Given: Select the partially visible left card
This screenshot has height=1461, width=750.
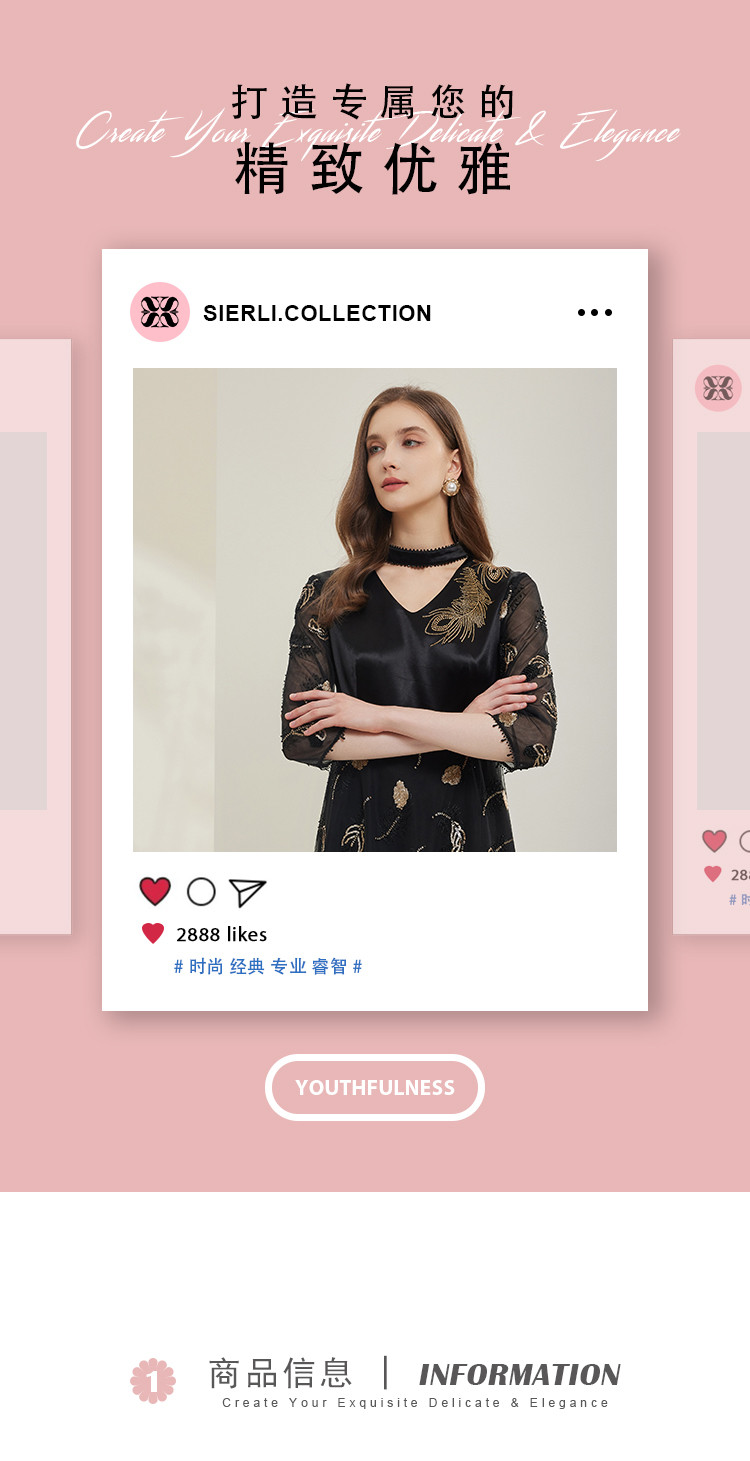Looking at the screenshot, I should (x=35, y=637).
